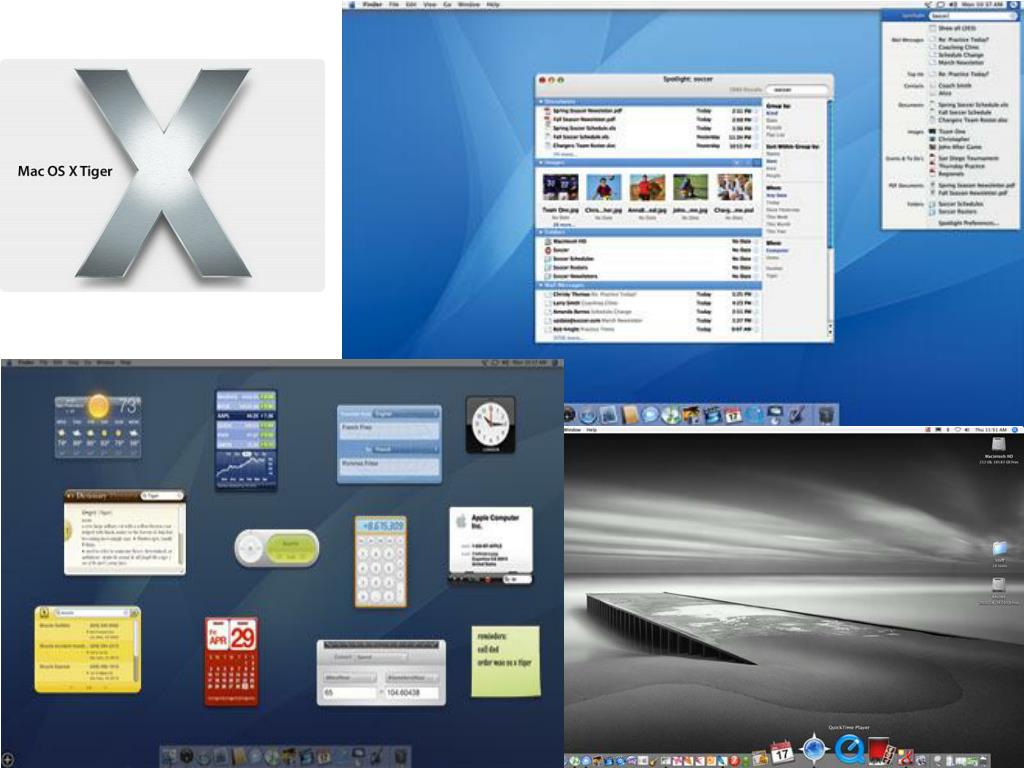Image resolution: width=1024 pixels, height=768 pixels.
Task: Select Any Date under When filter
Action: (776, 195)
